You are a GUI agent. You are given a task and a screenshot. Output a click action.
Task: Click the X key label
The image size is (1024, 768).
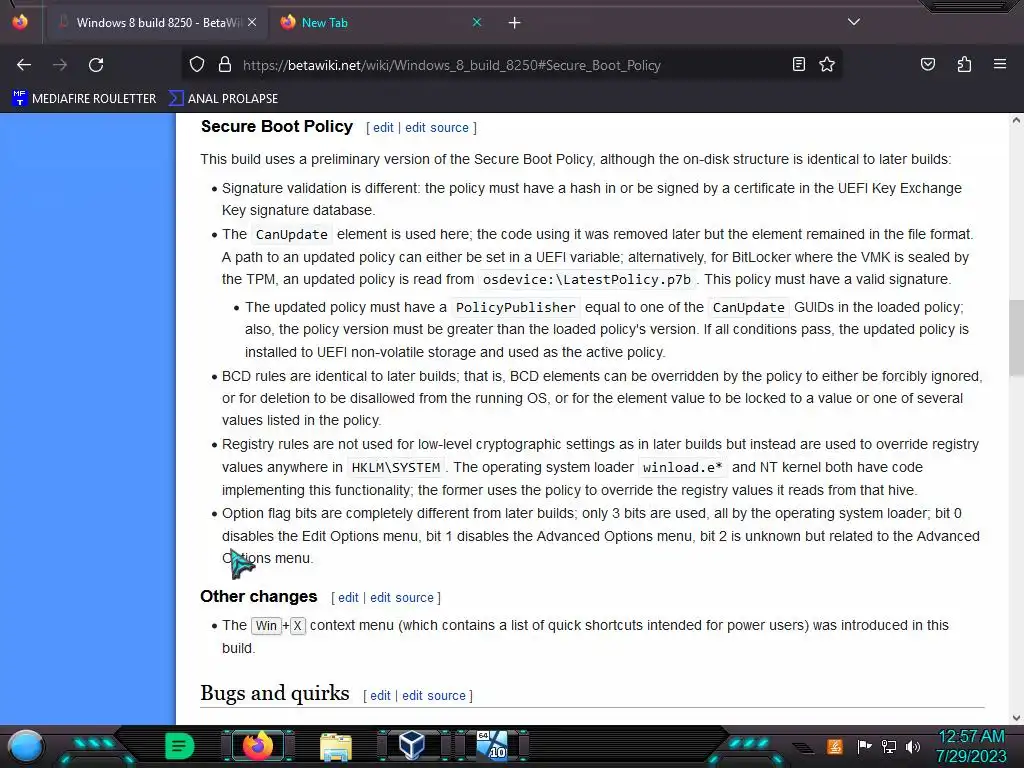pos(297,626)
